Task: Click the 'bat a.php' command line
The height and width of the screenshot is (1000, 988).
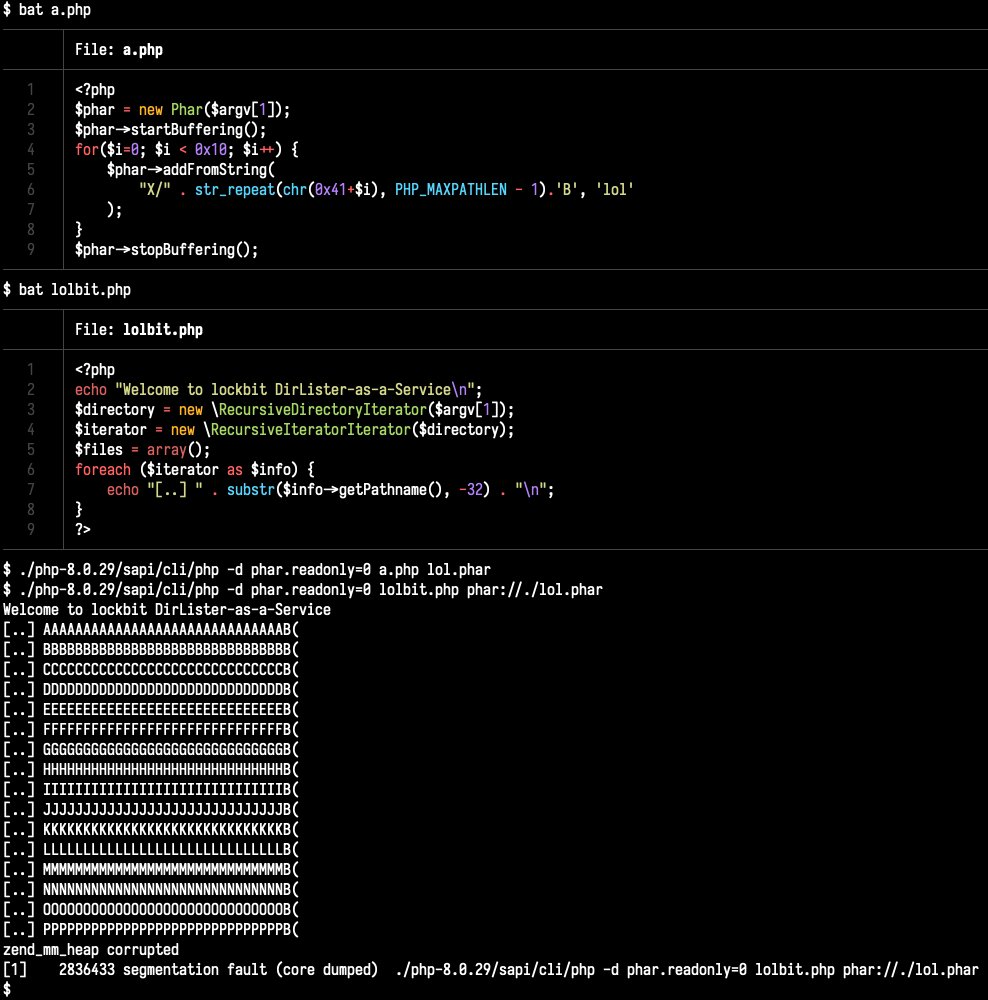Action: (x=47, y=10)
